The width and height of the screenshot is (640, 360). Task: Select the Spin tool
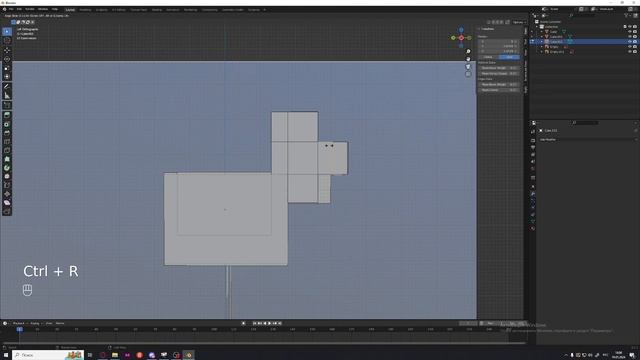7,168
